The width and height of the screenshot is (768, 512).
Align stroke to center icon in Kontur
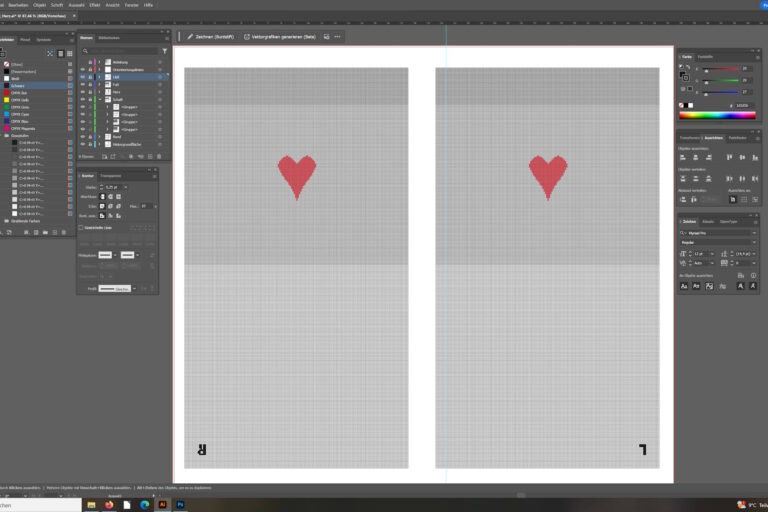click(102, 216)
